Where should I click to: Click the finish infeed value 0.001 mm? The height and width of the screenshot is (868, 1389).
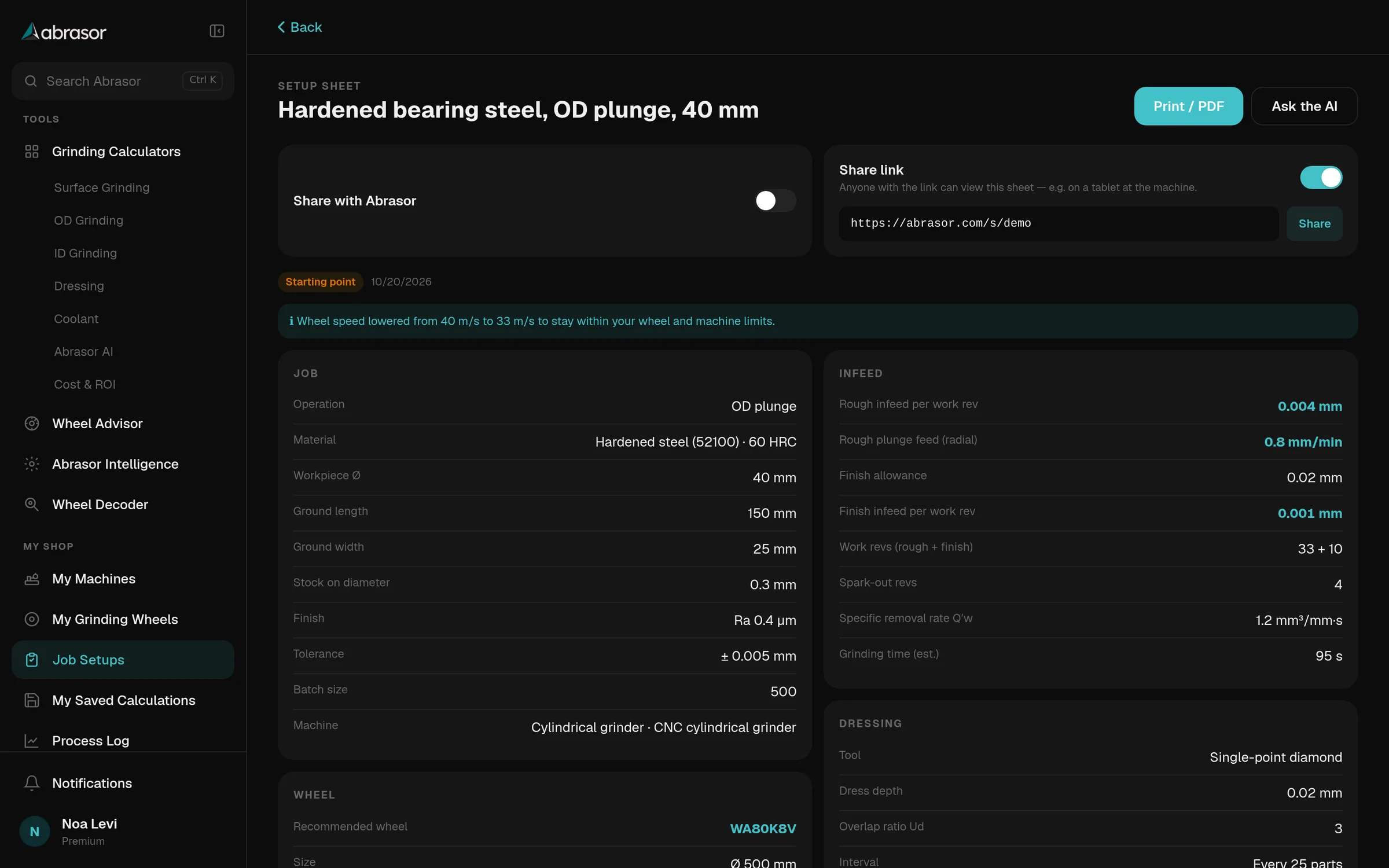[1310, 513]
